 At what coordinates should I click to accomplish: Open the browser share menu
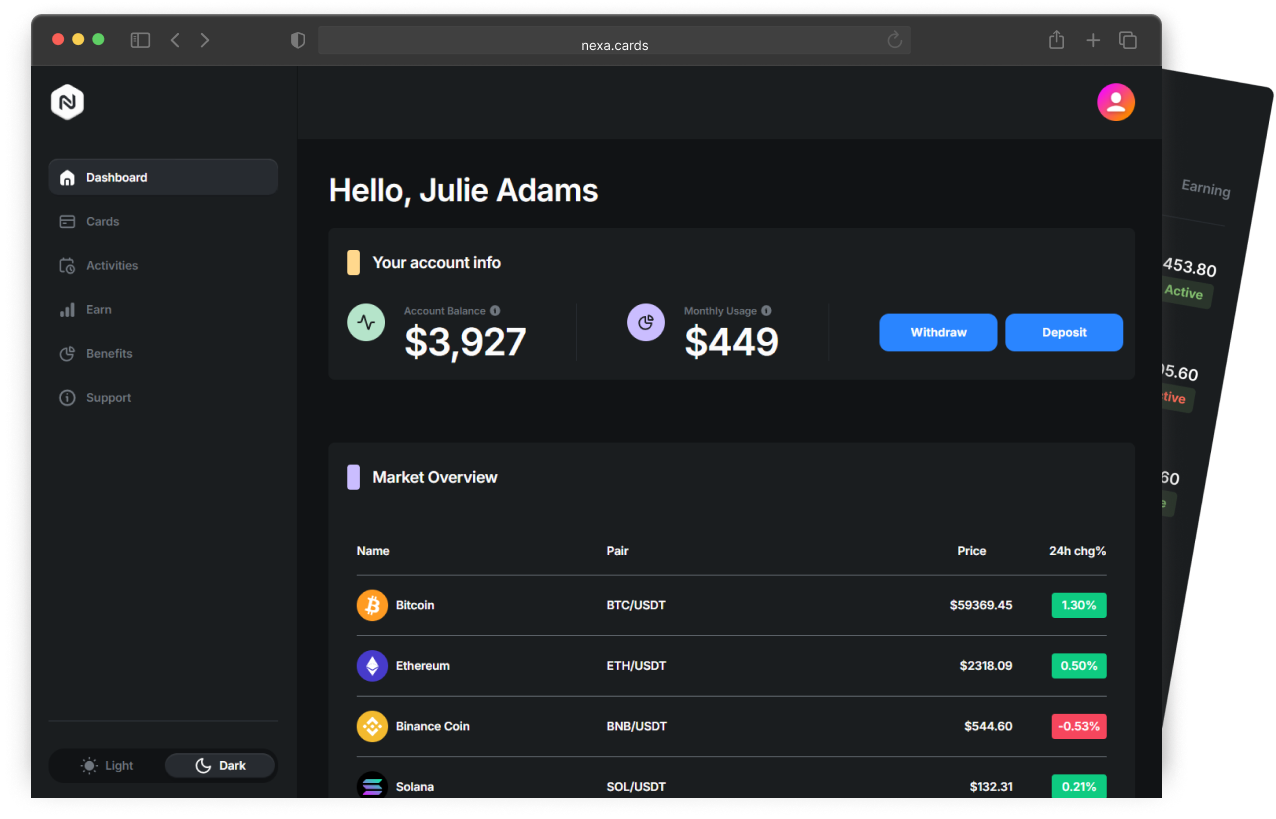[x=1056, y=40]
